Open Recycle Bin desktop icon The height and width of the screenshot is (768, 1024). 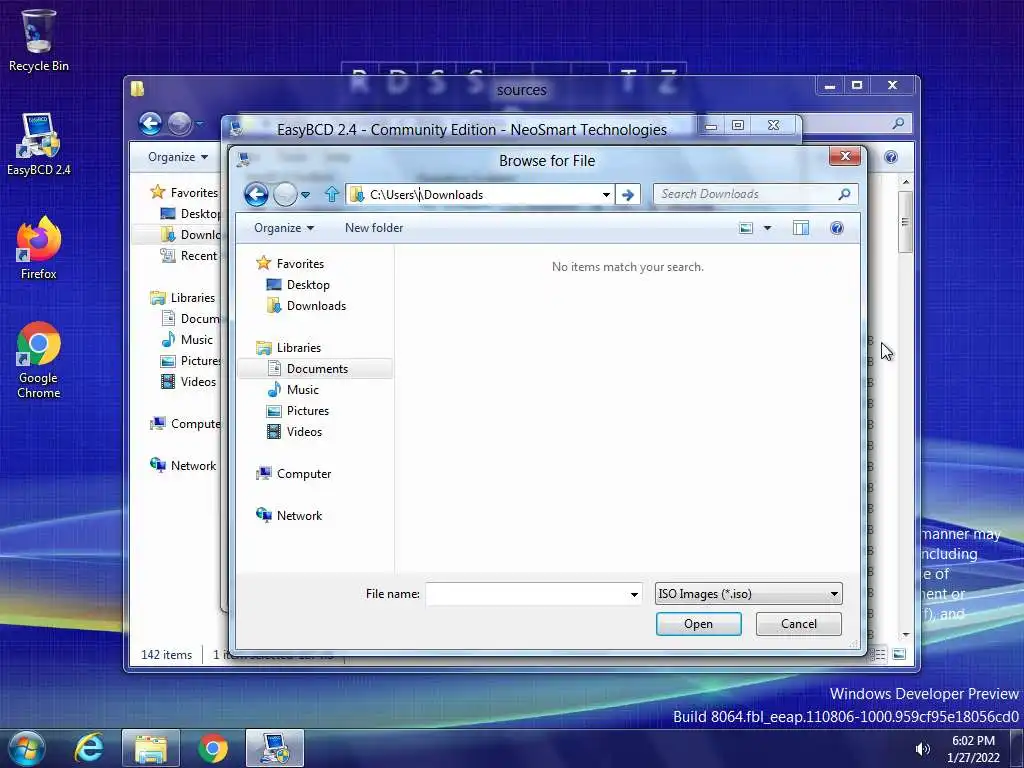click(x=38, y=40)
